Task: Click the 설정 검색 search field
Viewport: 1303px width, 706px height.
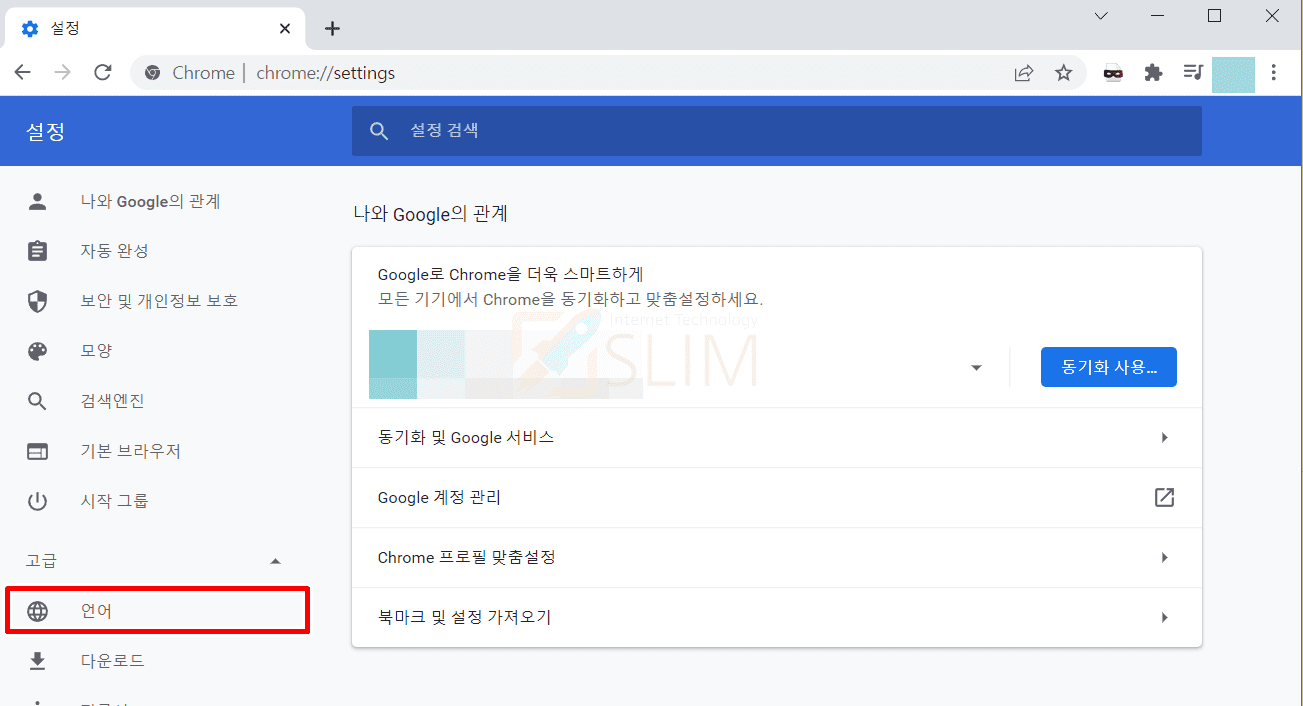Action: coord(777,131)
